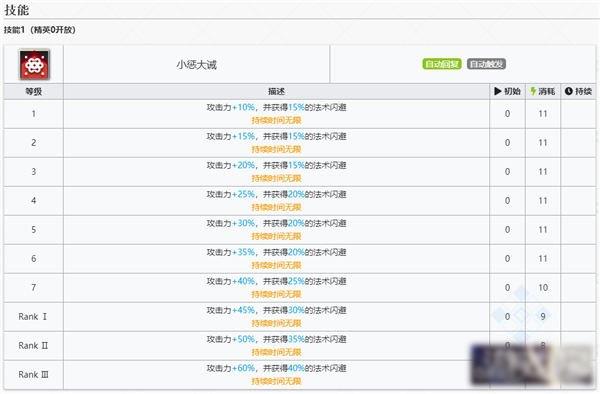The height and width of the screenshot is (394, 600).
Task: Select level 6 row label
Action: (x=34, y=259)
